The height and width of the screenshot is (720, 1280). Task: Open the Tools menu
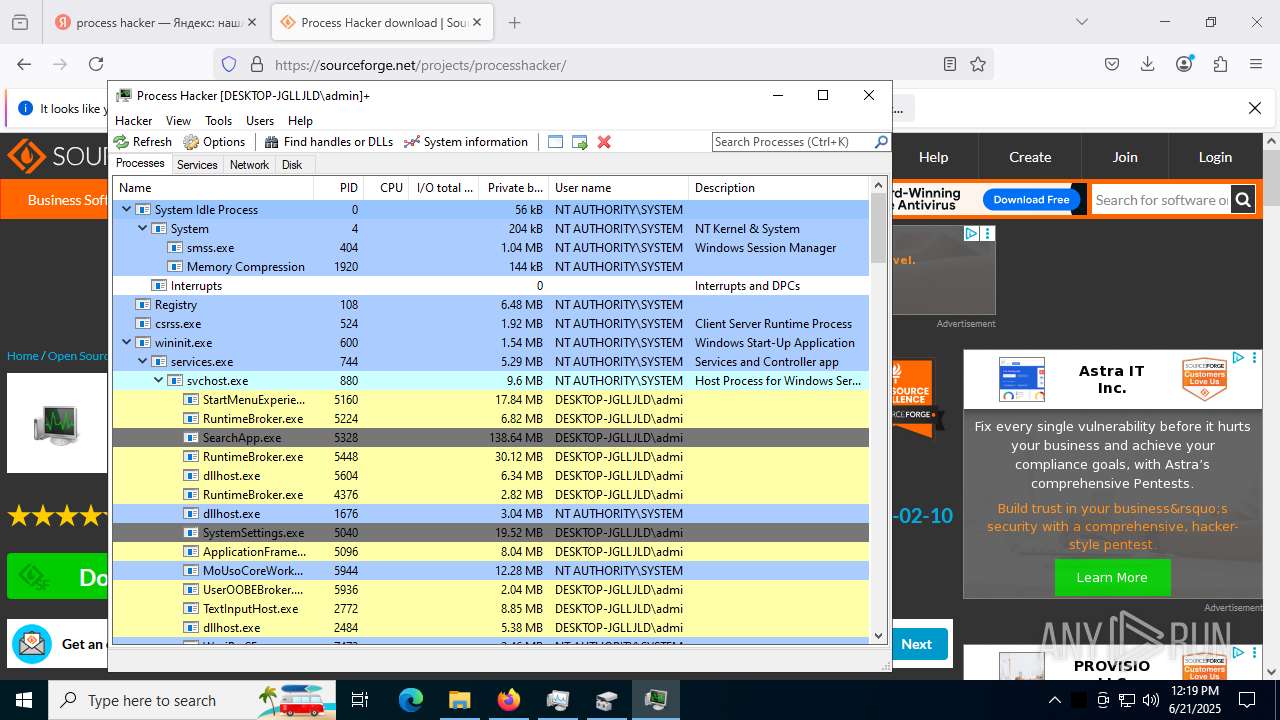[218, 121]
